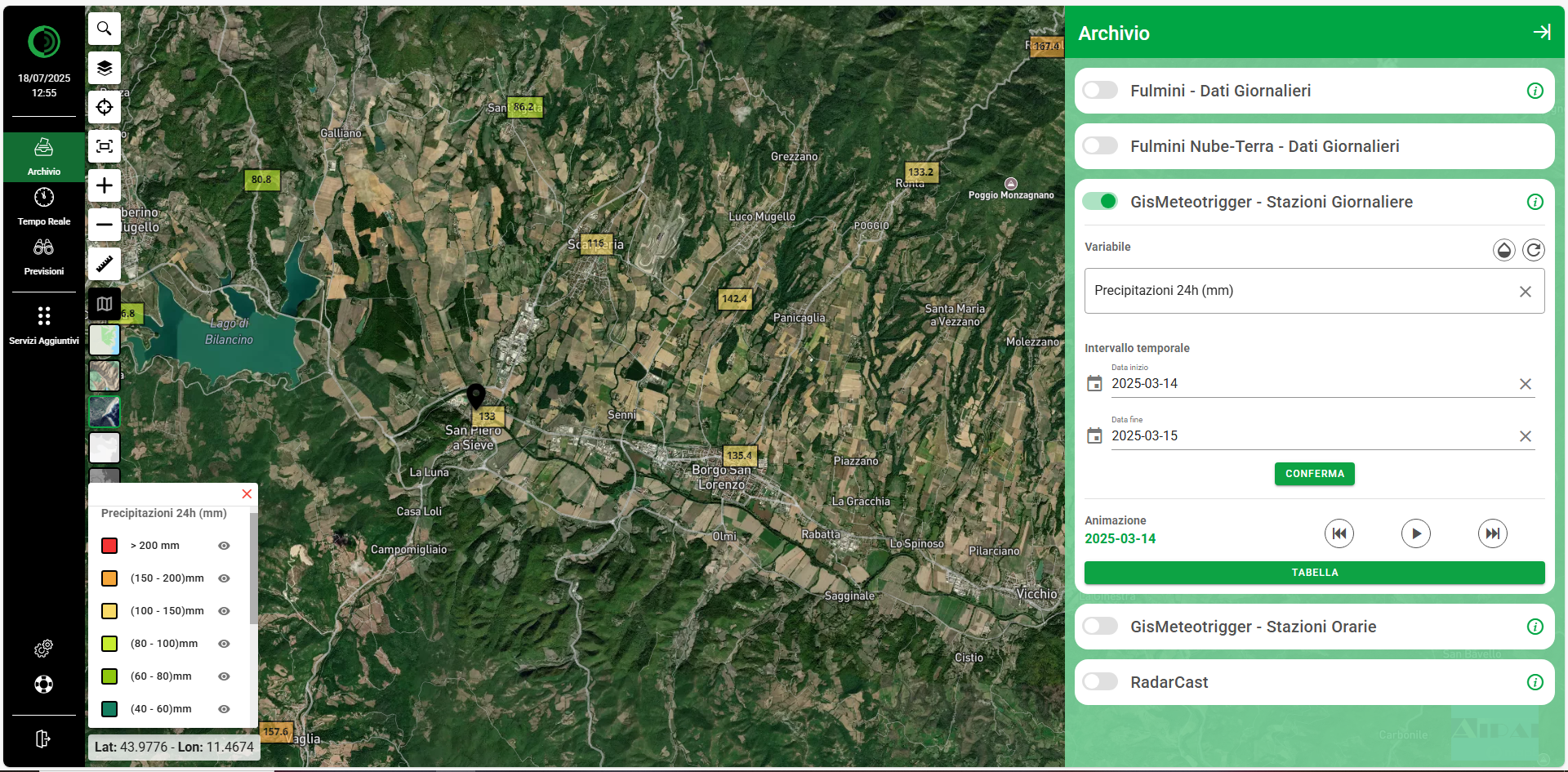Switch to Tempo Reale section
Image resolution: width=1568 pixels, height=772 pixels.
click(44, 207)
